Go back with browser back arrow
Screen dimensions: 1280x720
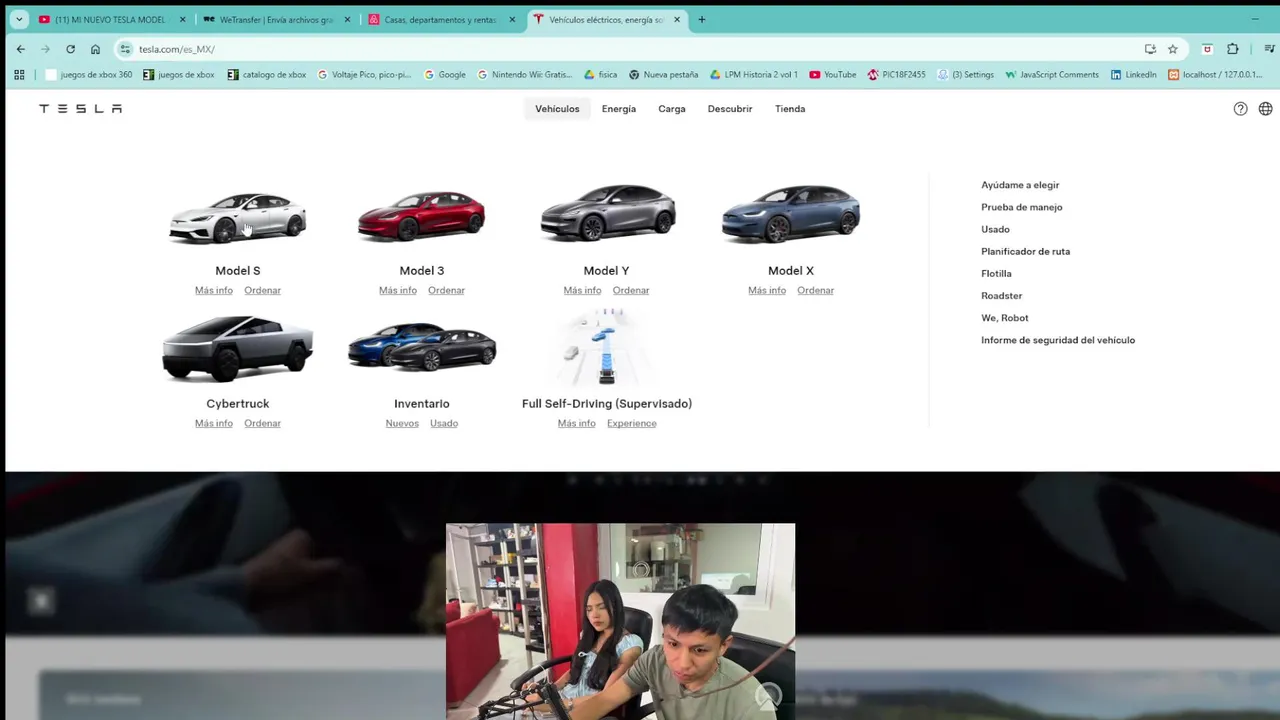(21, 49)
